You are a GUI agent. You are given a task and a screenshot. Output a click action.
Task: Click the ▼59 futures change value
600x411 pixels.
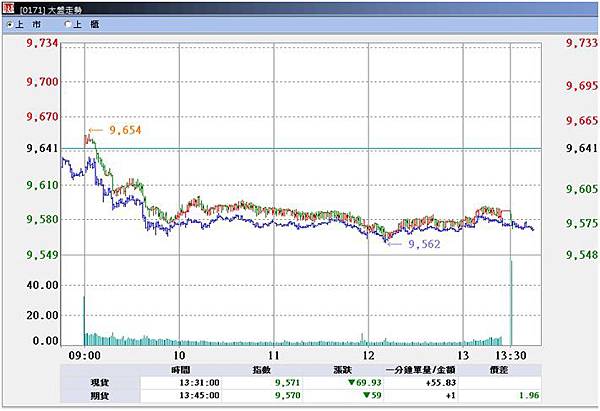click(372, 395)
